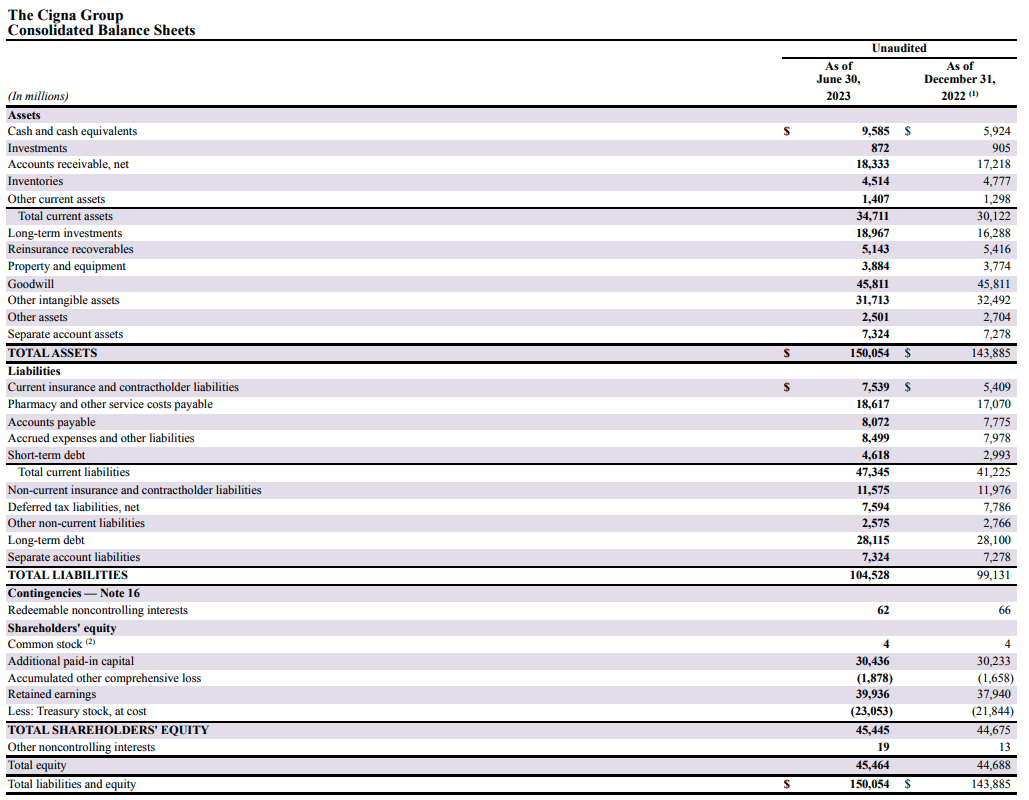Select the '(In millions)' note
The image size is (1029, 800).
click(38, 96)
